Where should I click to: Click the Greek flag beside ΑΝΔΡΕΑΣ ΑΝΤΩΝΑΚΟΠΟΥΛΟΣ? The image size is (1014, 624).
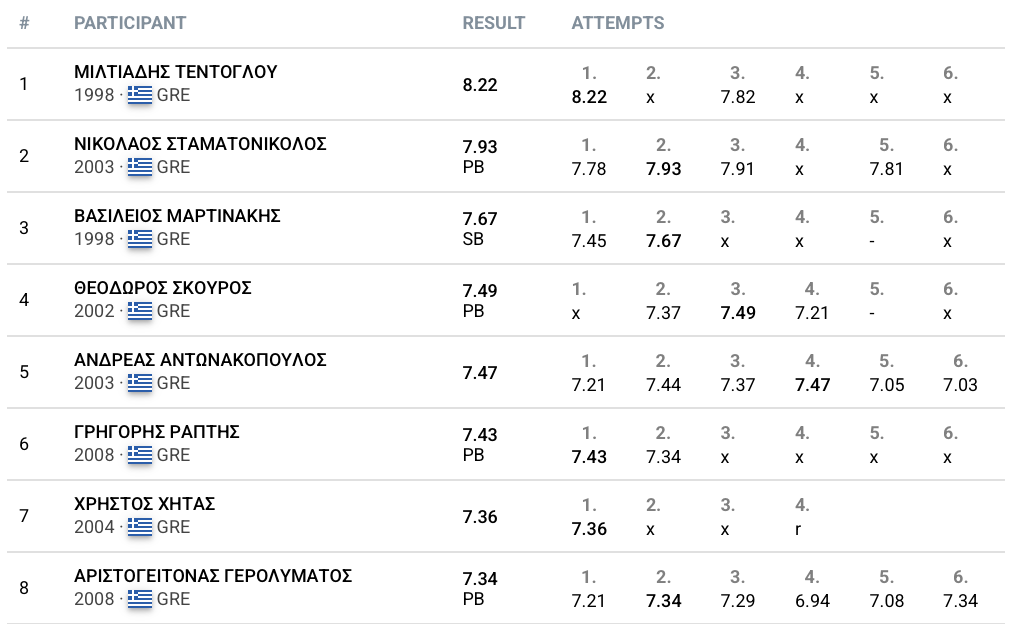tap(140, 384)
